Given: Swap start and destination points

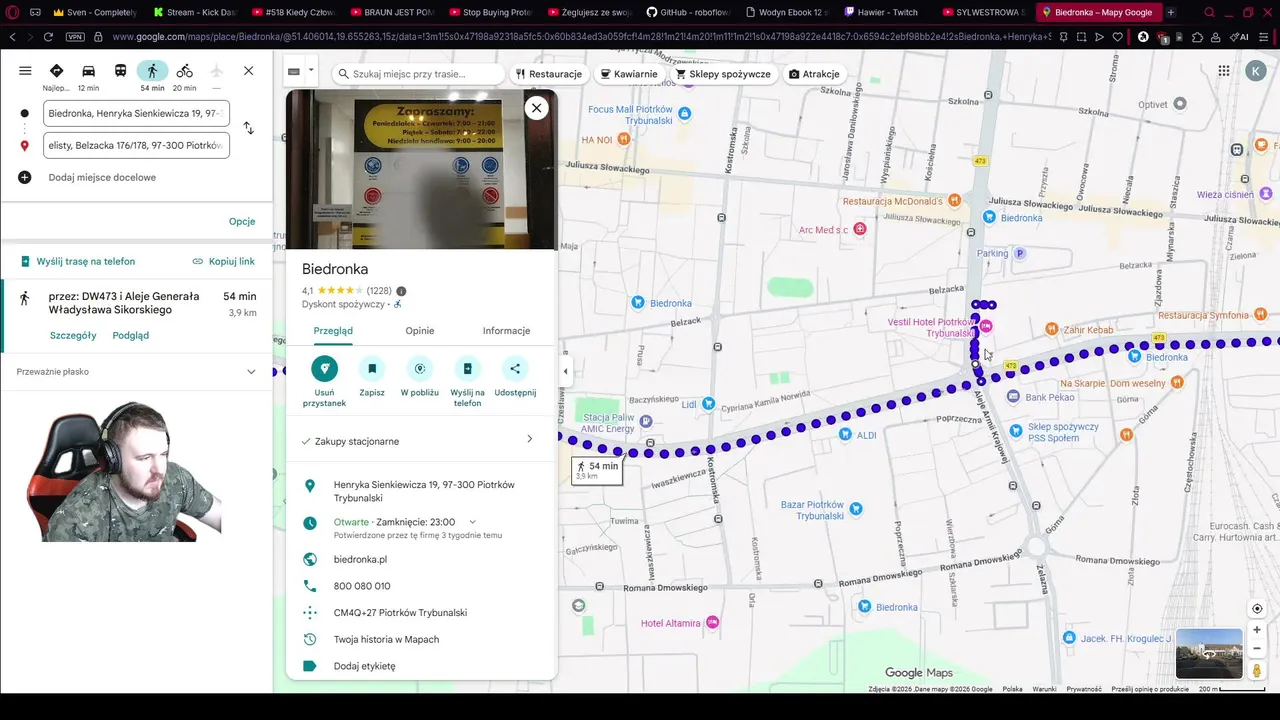Looking at the screenshot, I should tap(248, 129).
